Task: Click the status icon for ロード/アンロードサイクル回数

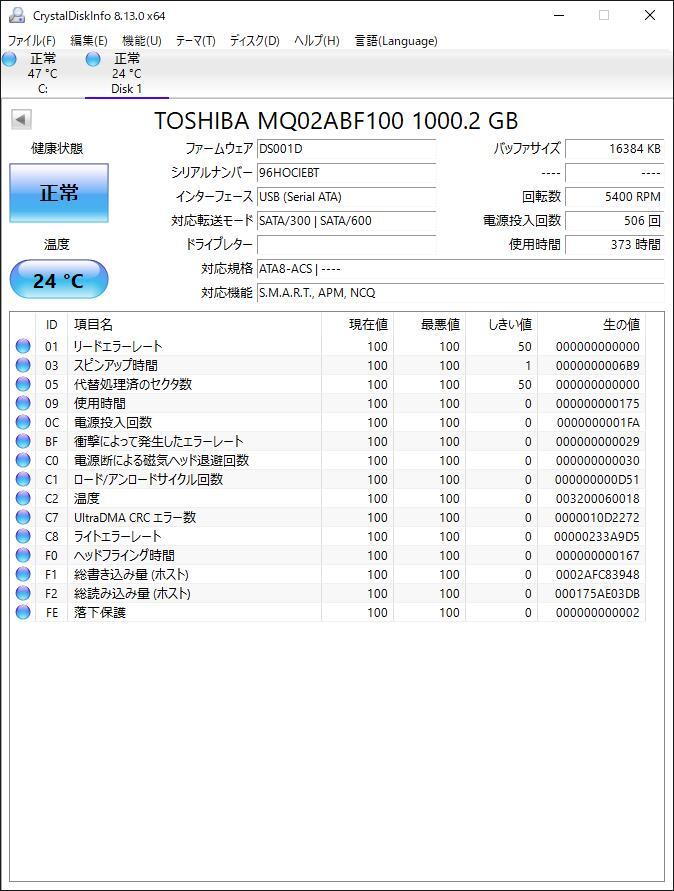Action: (x=23, y=479)
